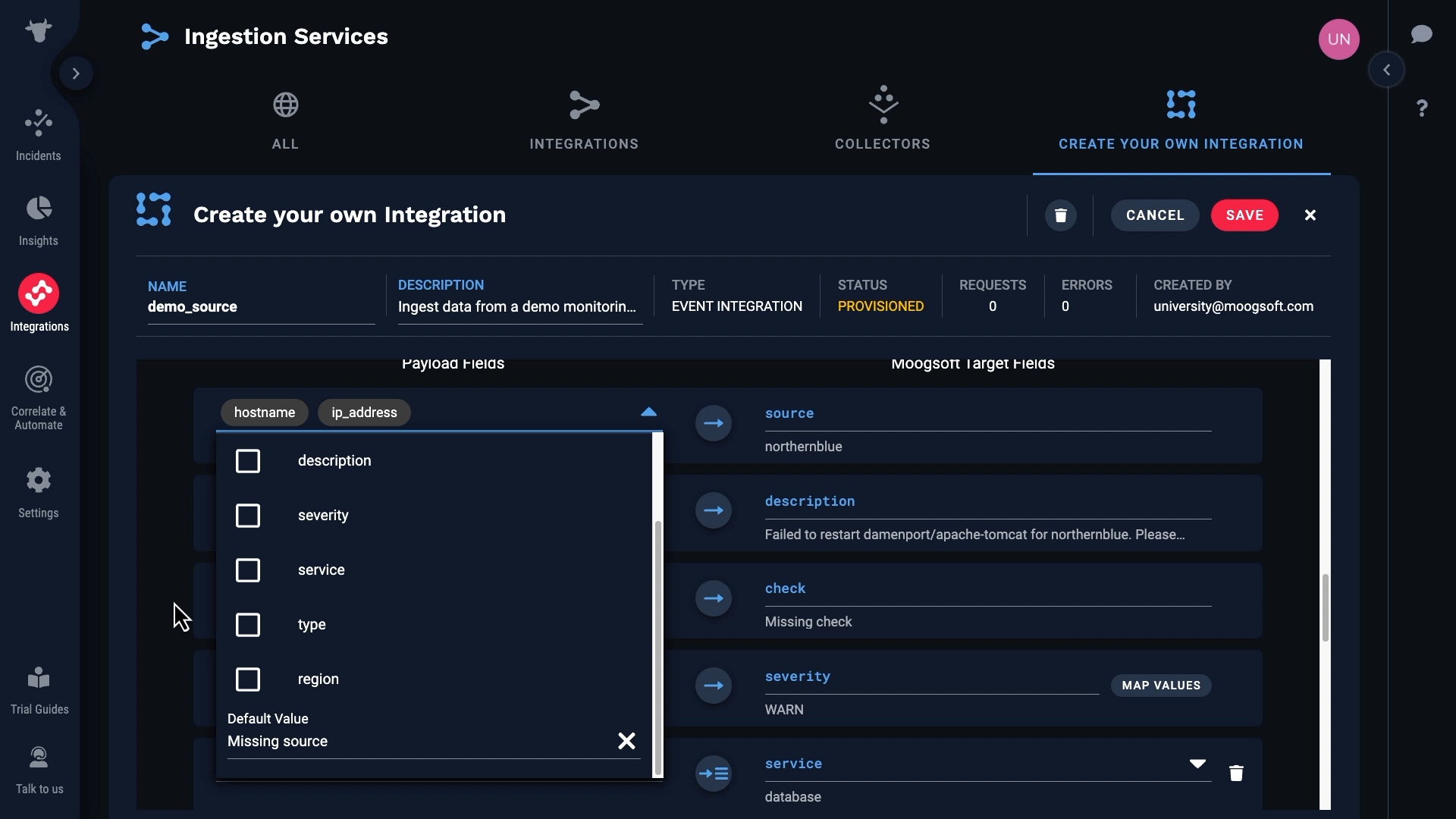The height and width of the screenshot is (819, 1456).
Task: Open Talk to us support icon
Action: tap(39, 758)
